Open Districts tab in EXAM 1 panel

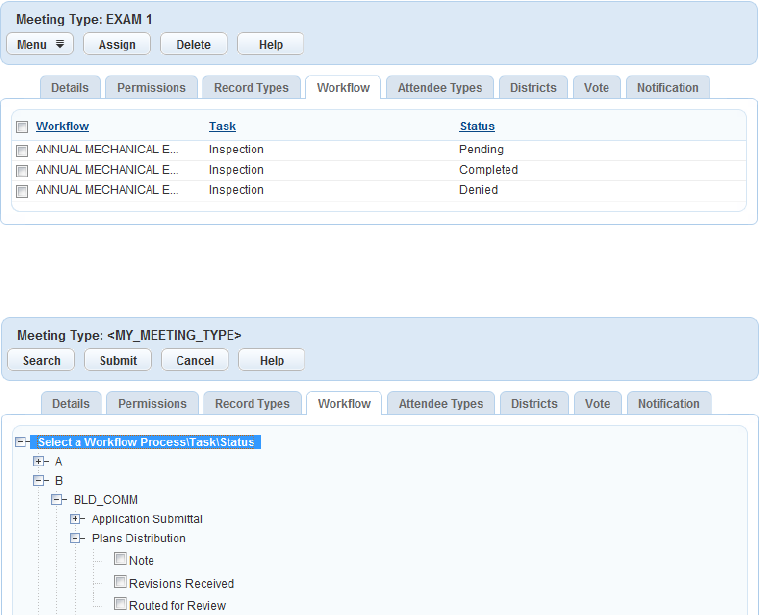click(533, 87)
